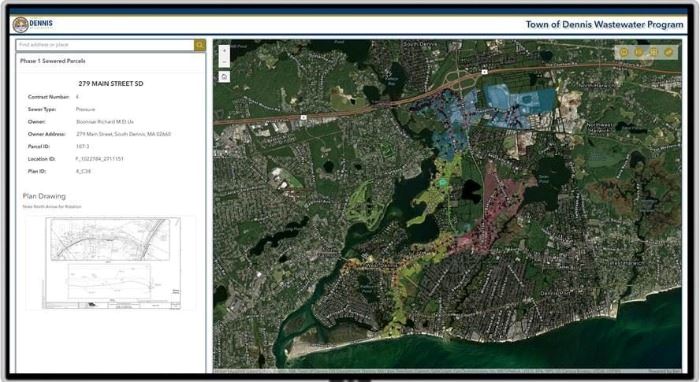Click the 'Location ID:' label
This screenshot has height=382, width=700.
click(x=42, y=159)
